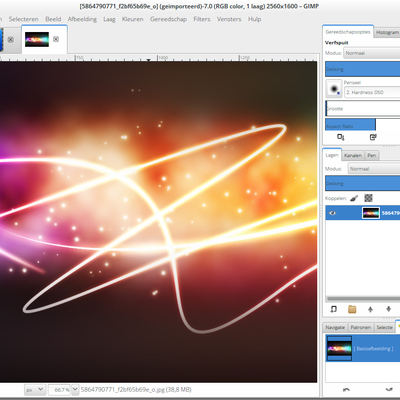This screenshot has height=400, width=400.
Task: Open the Selecteren menu
Action: [x=23, y=19]
